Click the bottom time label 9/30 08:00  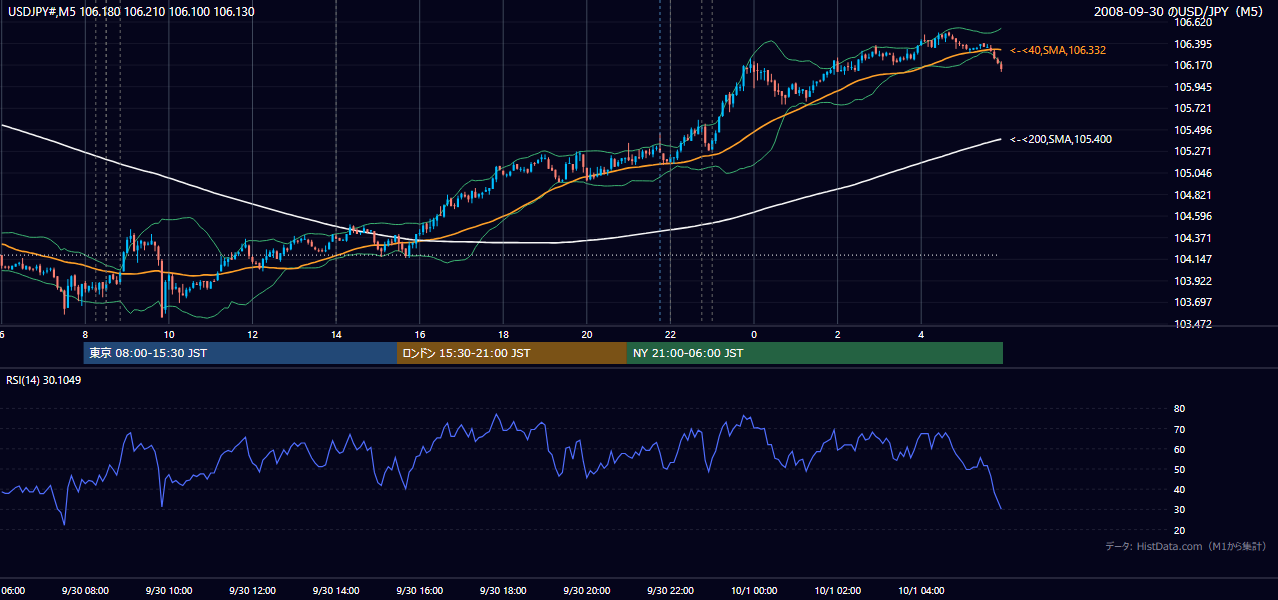click(x=85, y=591)
